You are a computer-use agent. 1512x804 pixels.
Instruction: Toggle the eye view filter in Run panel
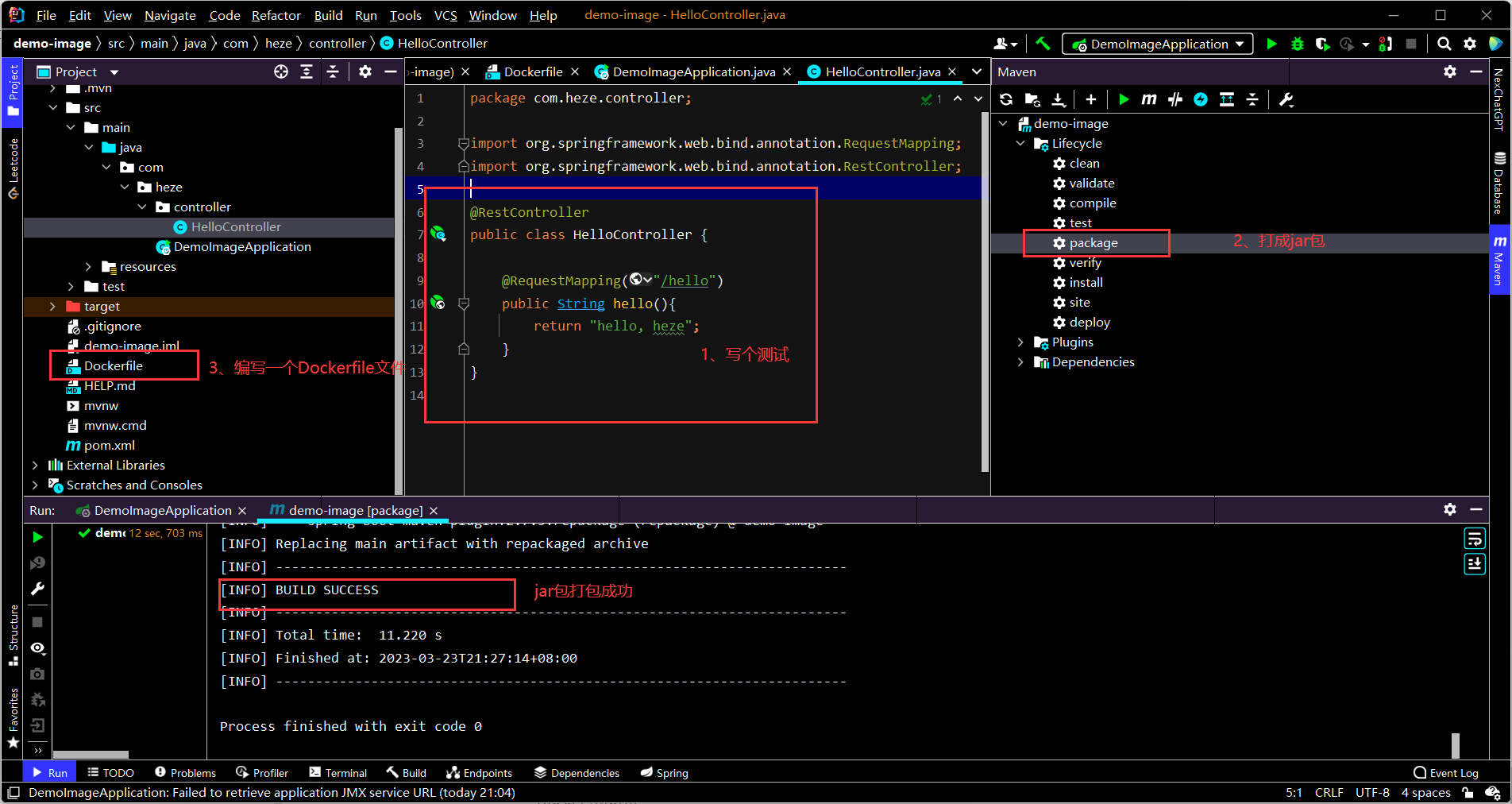[x=37, y=648]
